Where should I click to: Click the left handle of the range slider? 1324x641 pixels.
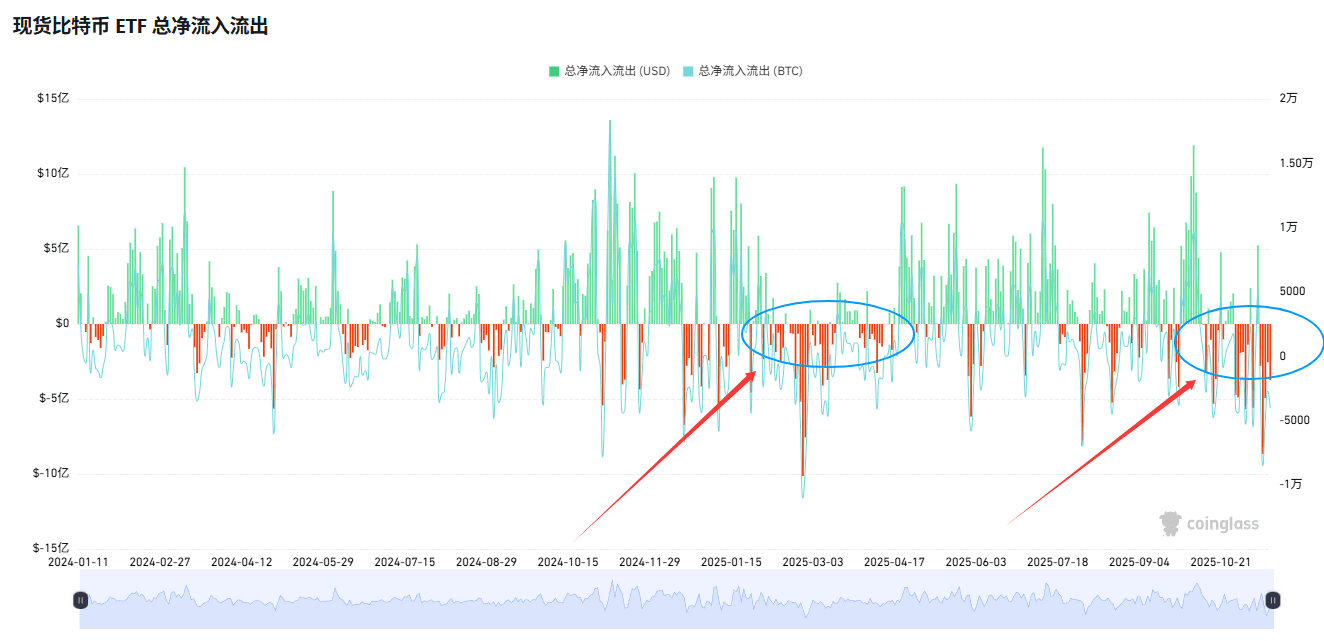tap(80, 600)
